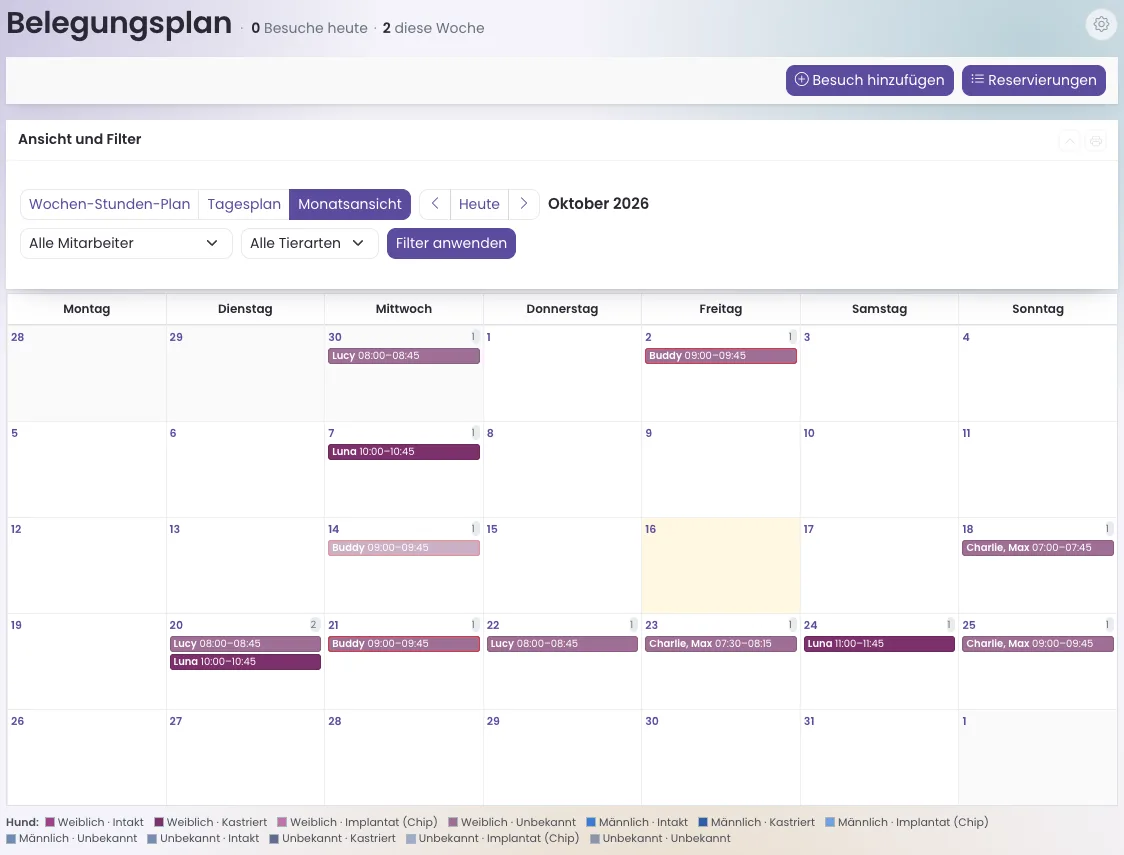Open the Alle Tierarten dropdown
1124x855 pixels.
[x=310, y=244]
